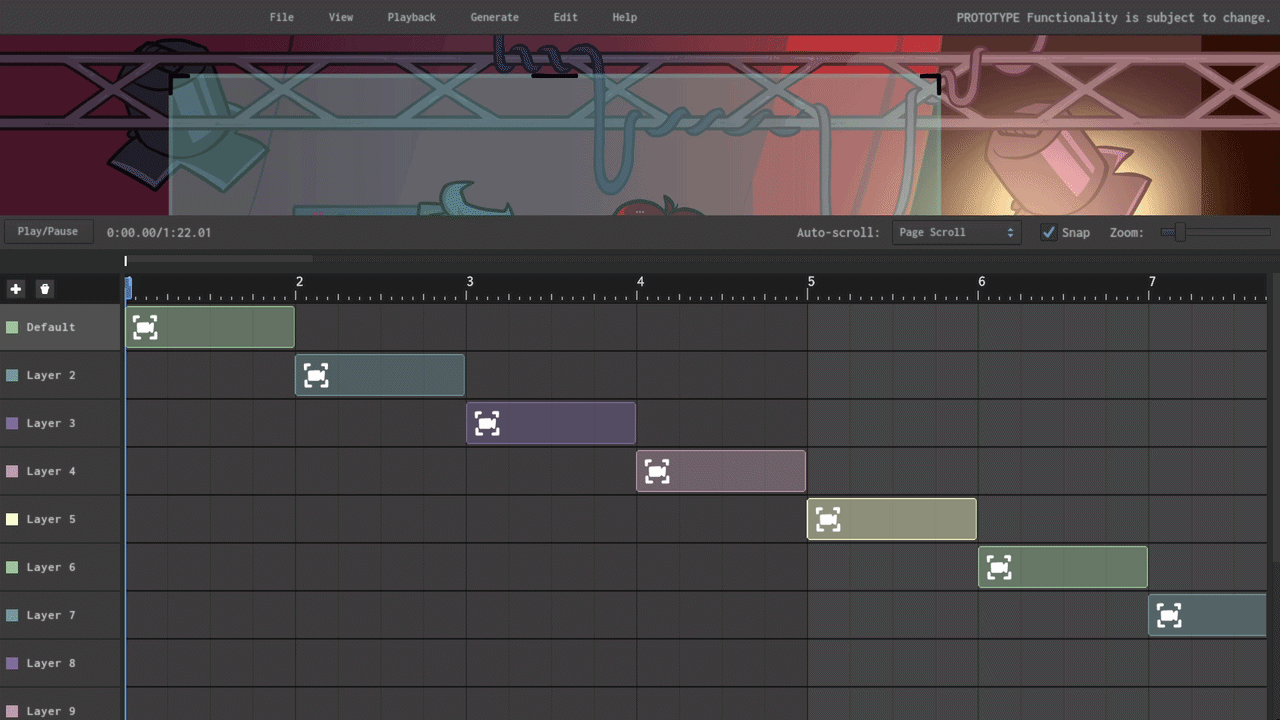Click the Layer 5 yellow color swatch
Viewport: 1280px width, 720px height.
tap(12, 519)
